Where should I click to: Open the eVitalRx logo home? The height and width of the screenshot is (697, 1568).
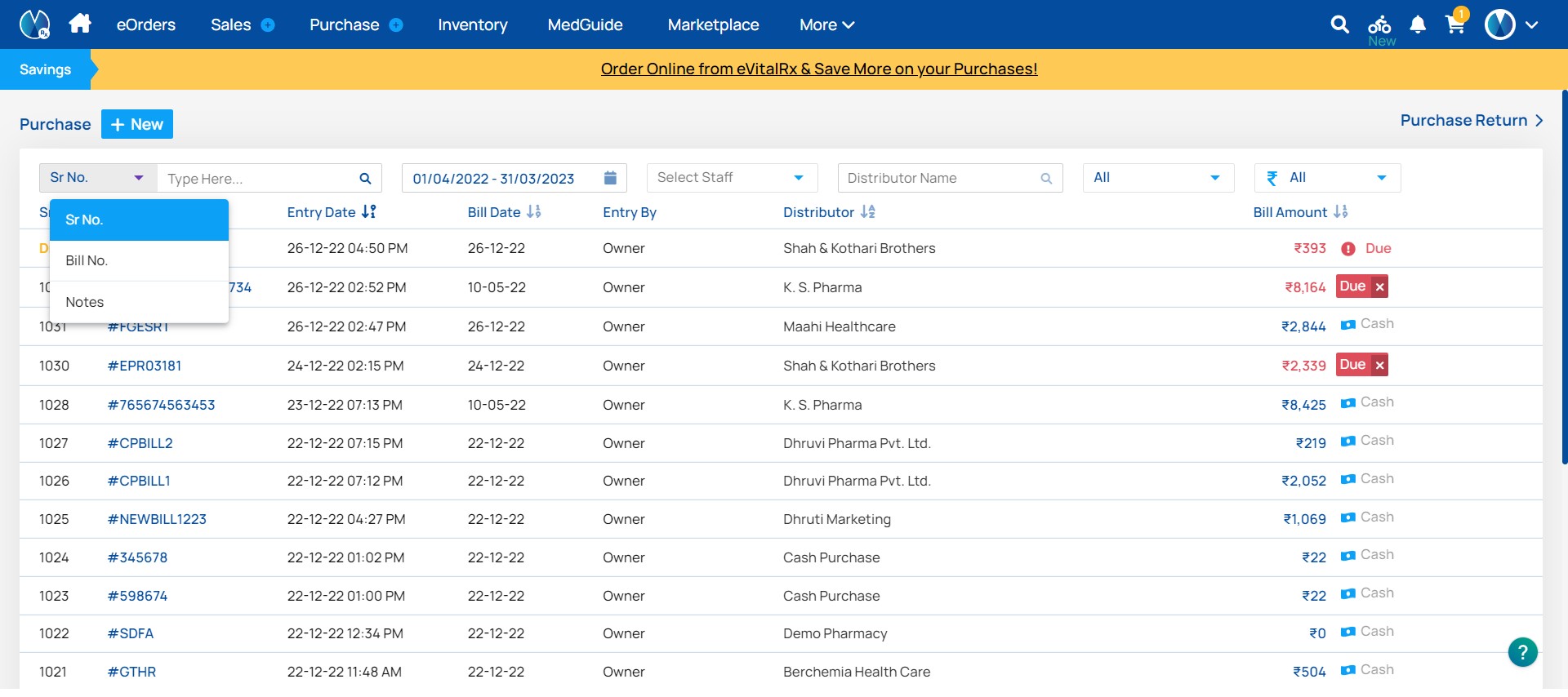(34, 24)
